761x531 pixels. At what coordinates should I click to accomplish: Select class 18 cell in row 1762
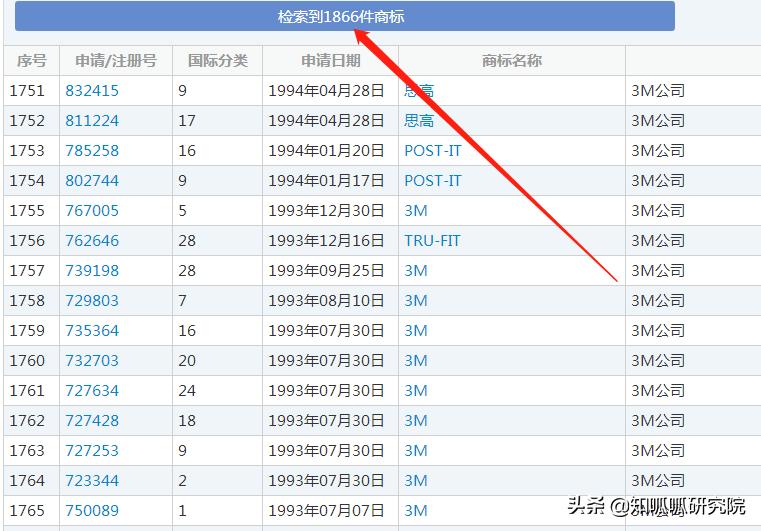[217, 421]
